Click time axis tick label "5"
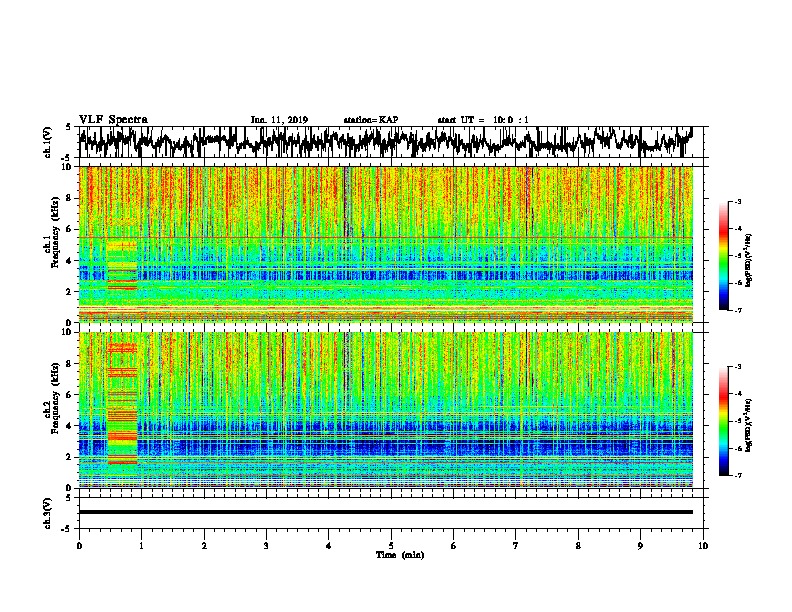The height and width of the screenshot is (612, 792). 391,546
